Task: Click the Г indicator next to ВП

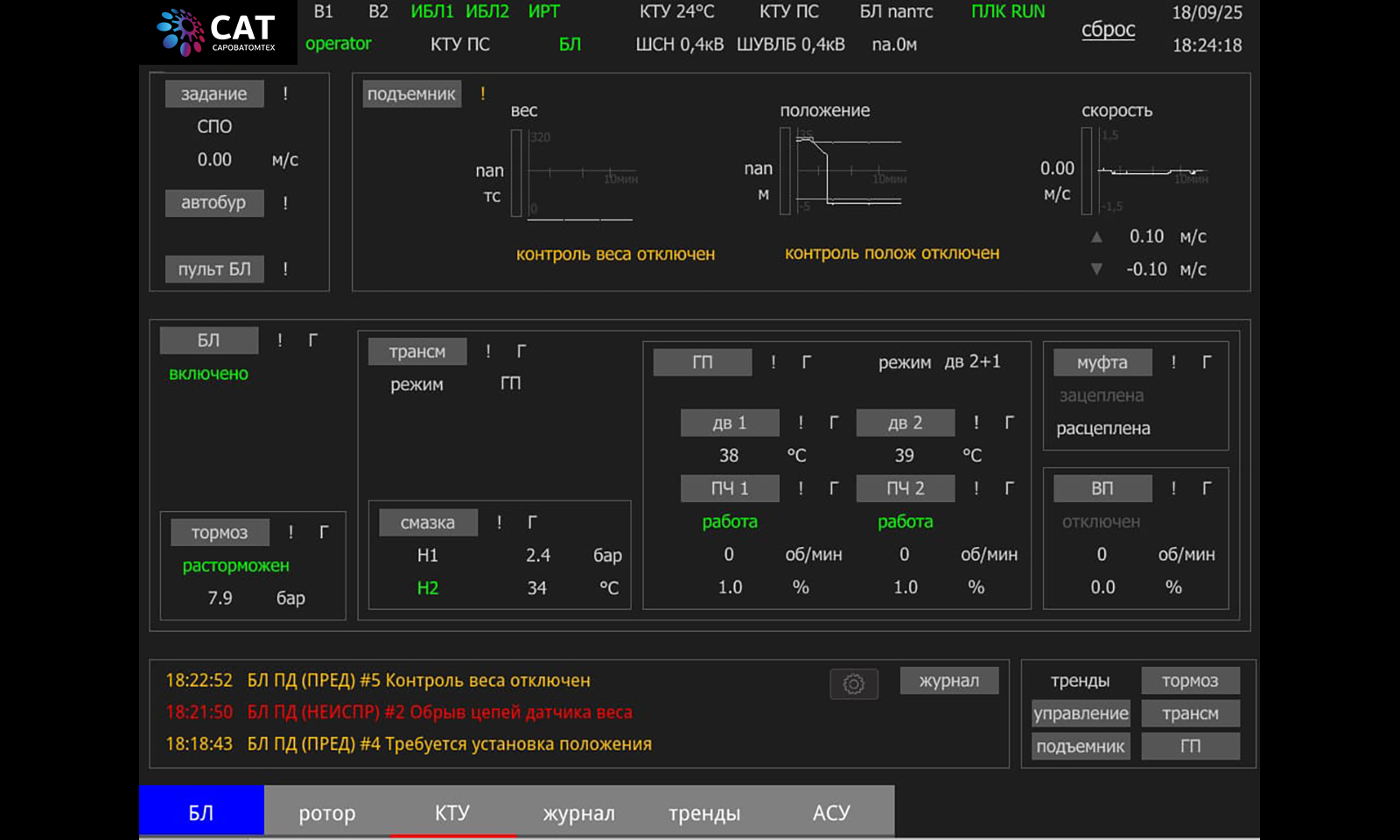Action: click(1207, 488)
